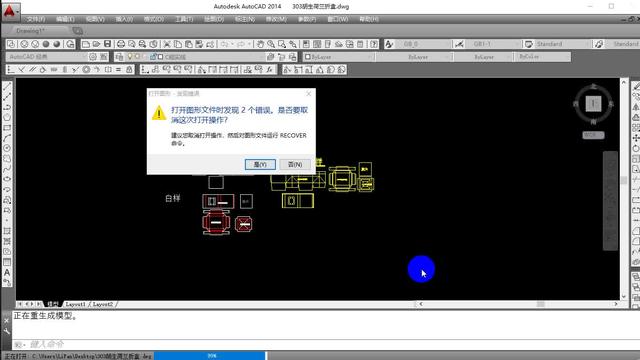Viewport: 640px width, 360px height.
Task: Switch to the Layout2 tab
Action: [102, 304]
